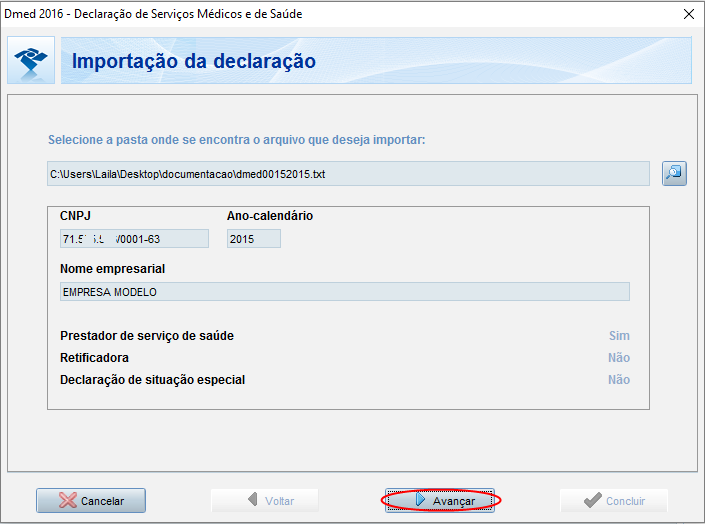Click the 'Ano-calendário' label
The height and width of the screenshot is (524, 705).
tap(270, 216)
